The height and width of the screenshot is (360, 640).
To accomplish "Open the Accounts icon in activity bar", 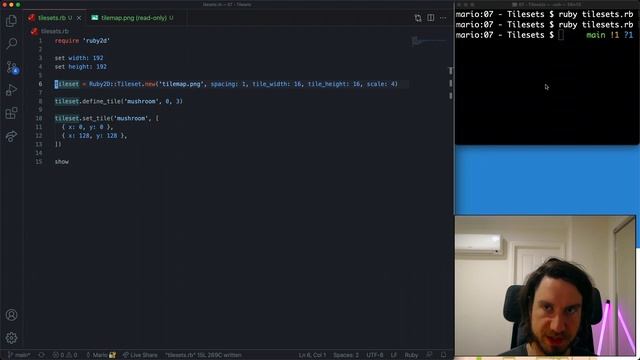I will click(11, 315).
